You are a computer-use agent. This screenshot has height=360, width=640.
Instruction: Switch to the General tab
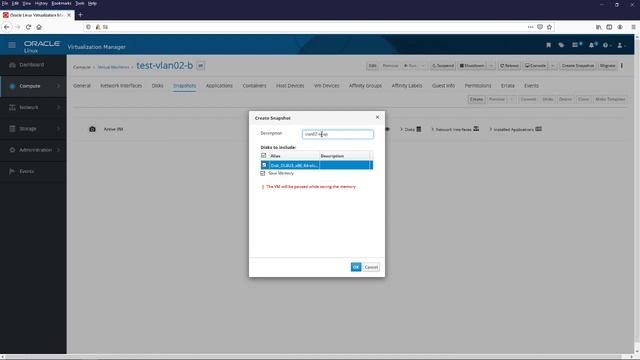pos(82,86)
